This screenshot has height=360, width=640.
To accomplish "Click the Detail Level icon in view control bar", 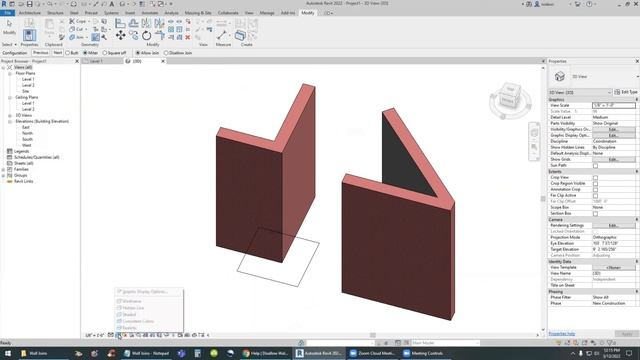I will pos(111,335).
